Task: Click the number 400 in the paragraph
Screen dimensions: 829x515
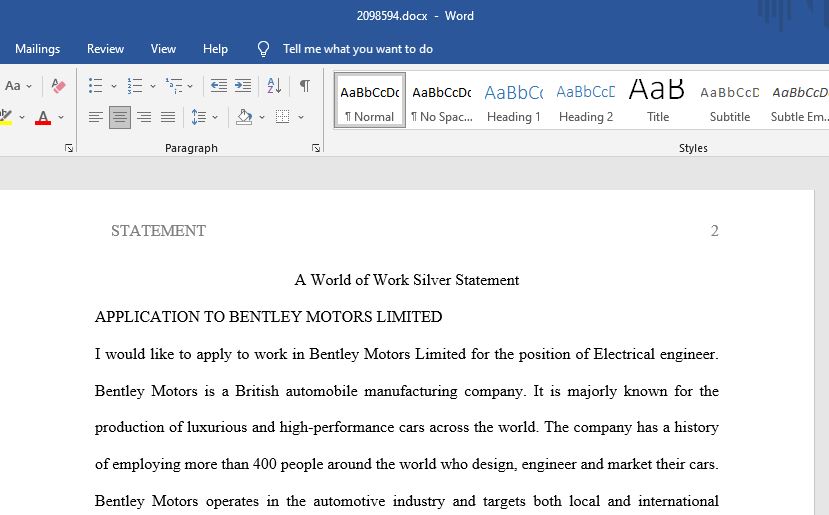Action: pos(264,464)
